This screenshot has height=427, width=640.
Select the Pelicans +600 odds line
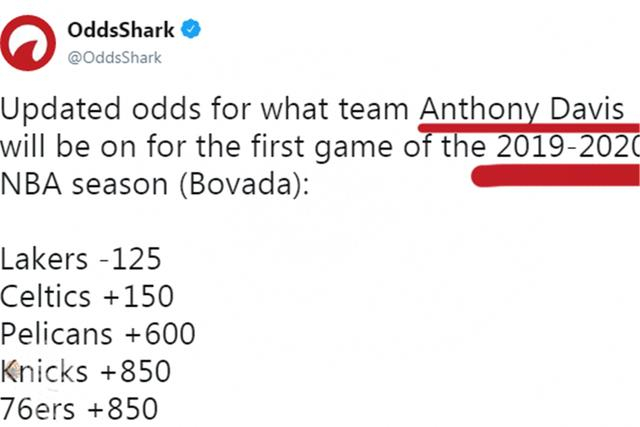click(x=98, y=333)
